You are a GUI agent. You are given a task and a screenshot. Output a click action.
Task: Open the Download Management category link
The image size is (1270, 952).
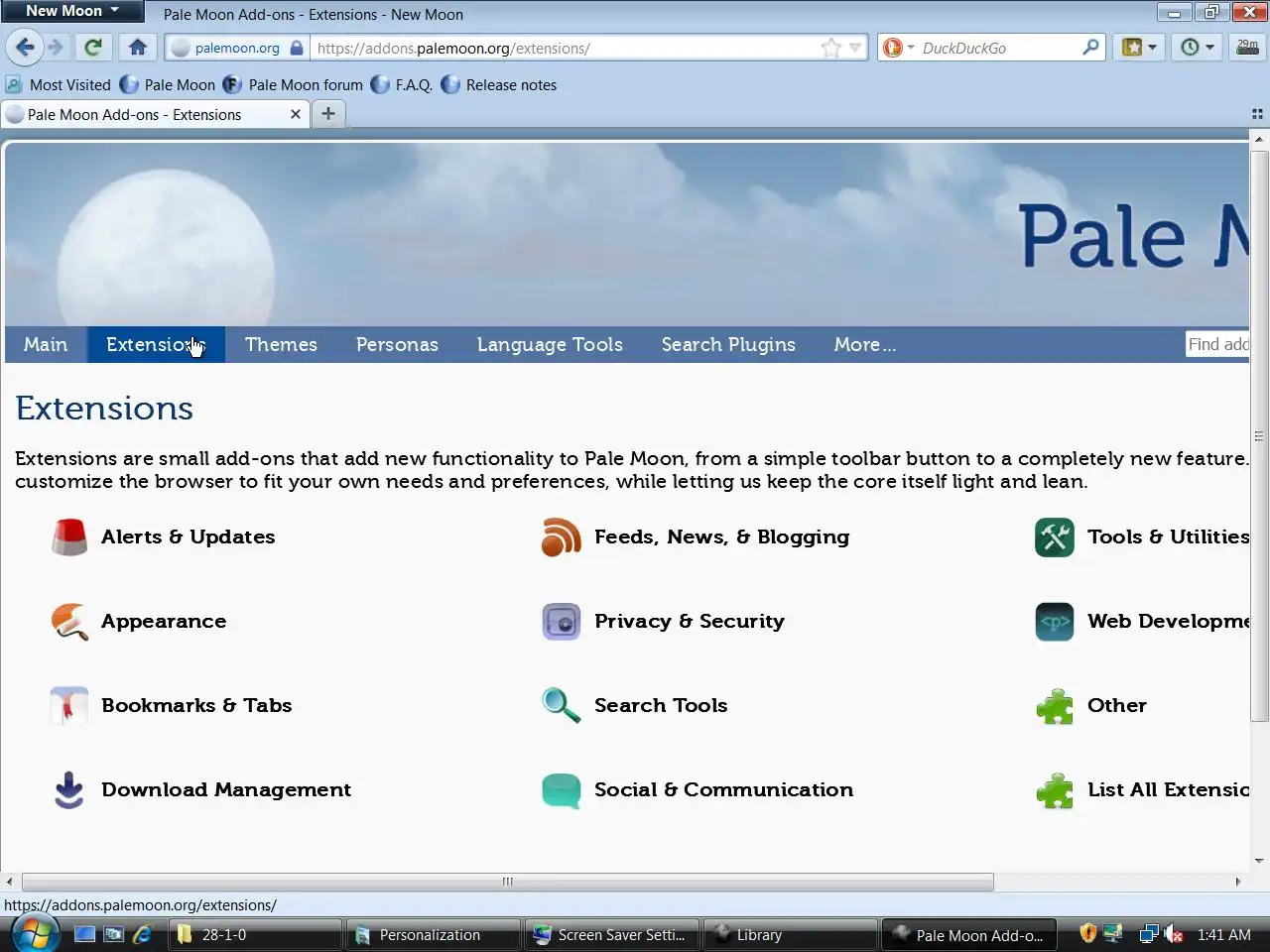click(x=226, y=789)
